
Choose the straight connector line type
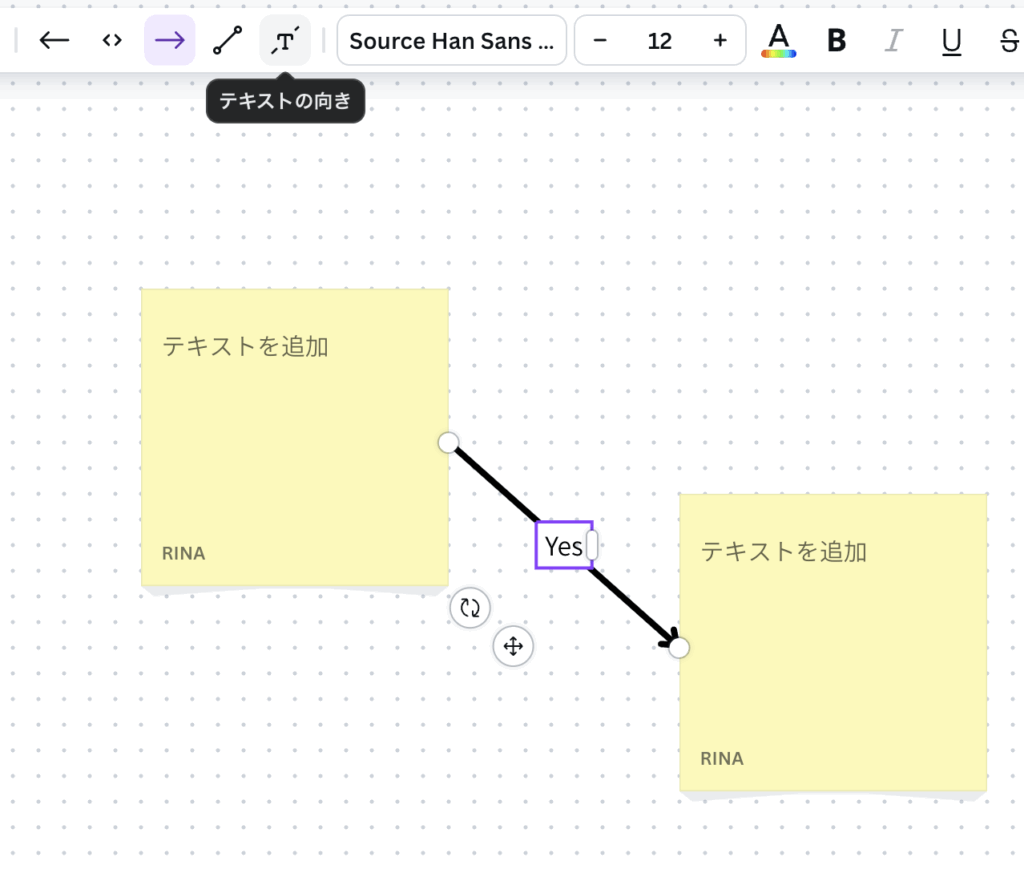pos(227,40)
